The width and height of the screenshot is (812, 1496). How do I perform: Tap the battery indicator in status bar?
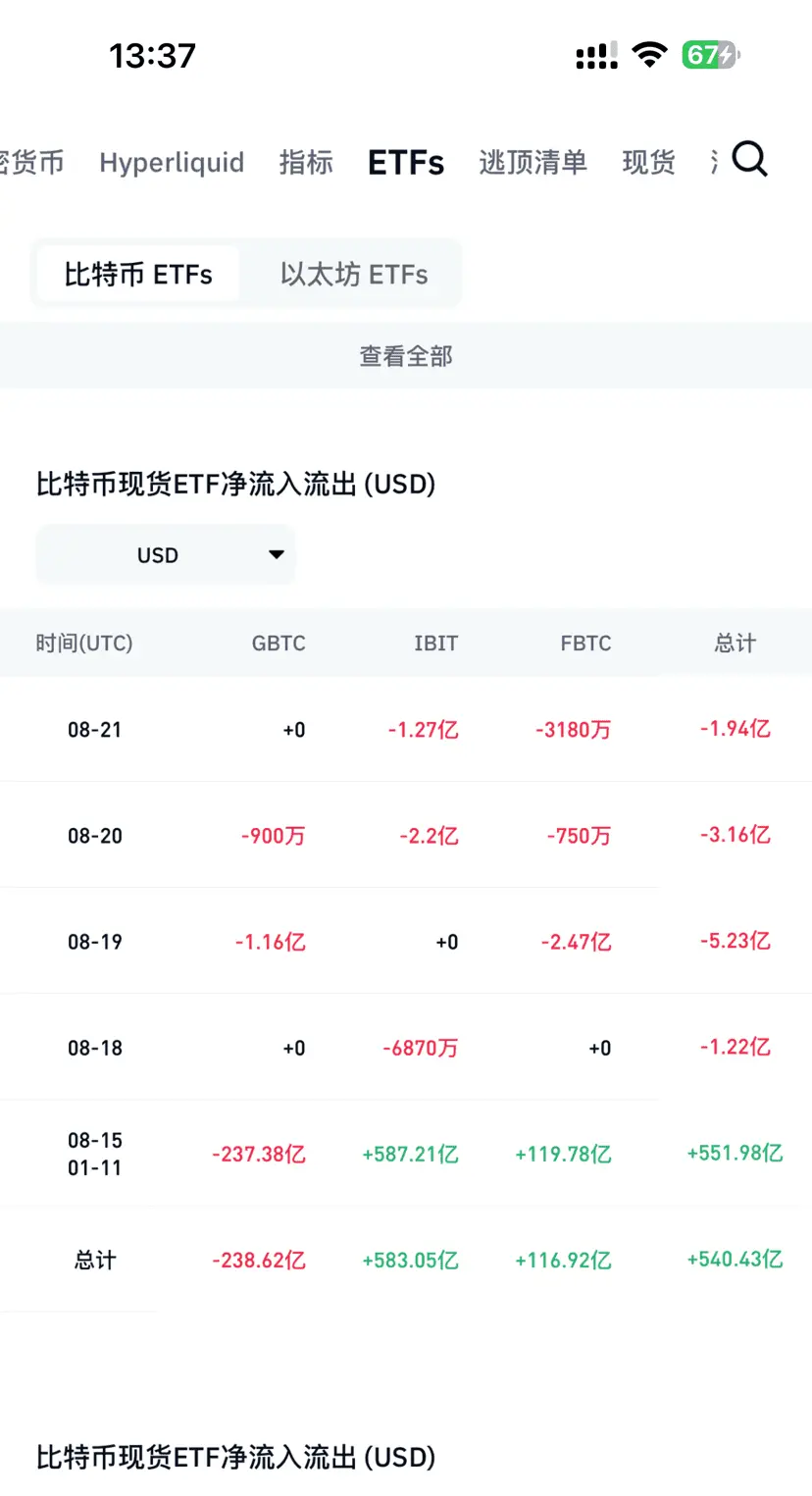(x=711, y=55)
